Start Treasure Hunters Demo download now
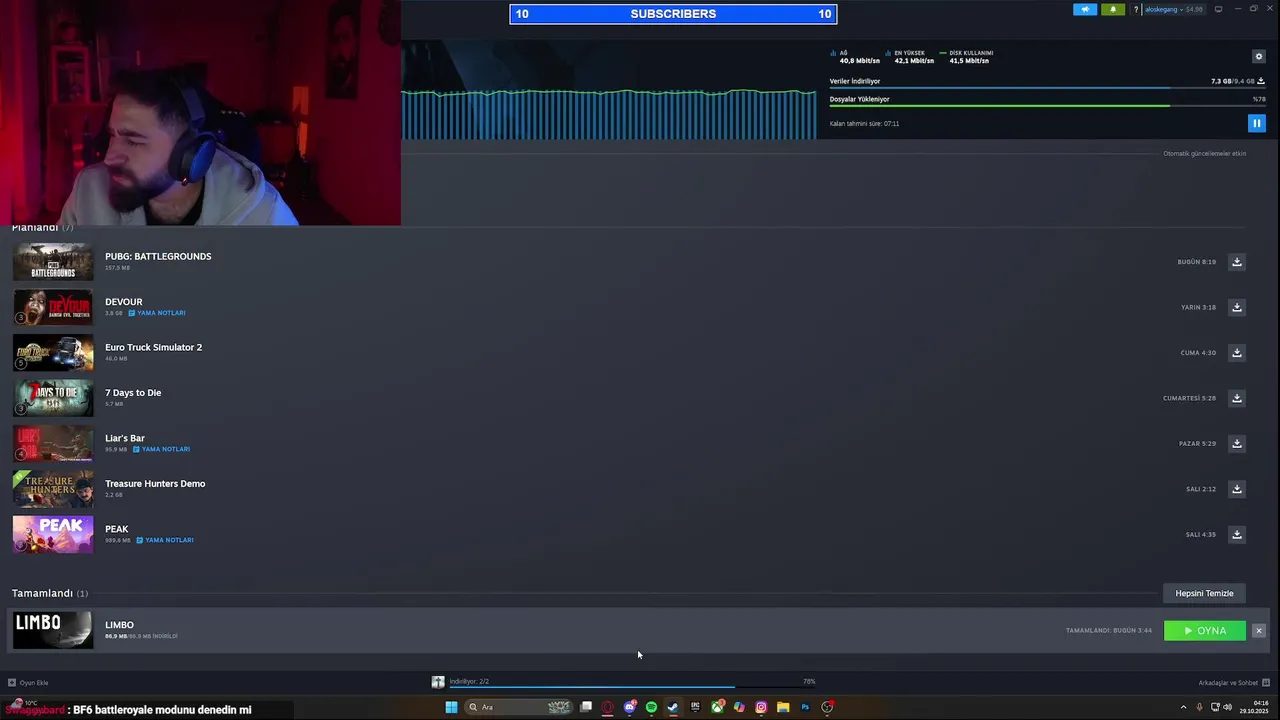1280x720 pixels. 1237,489
